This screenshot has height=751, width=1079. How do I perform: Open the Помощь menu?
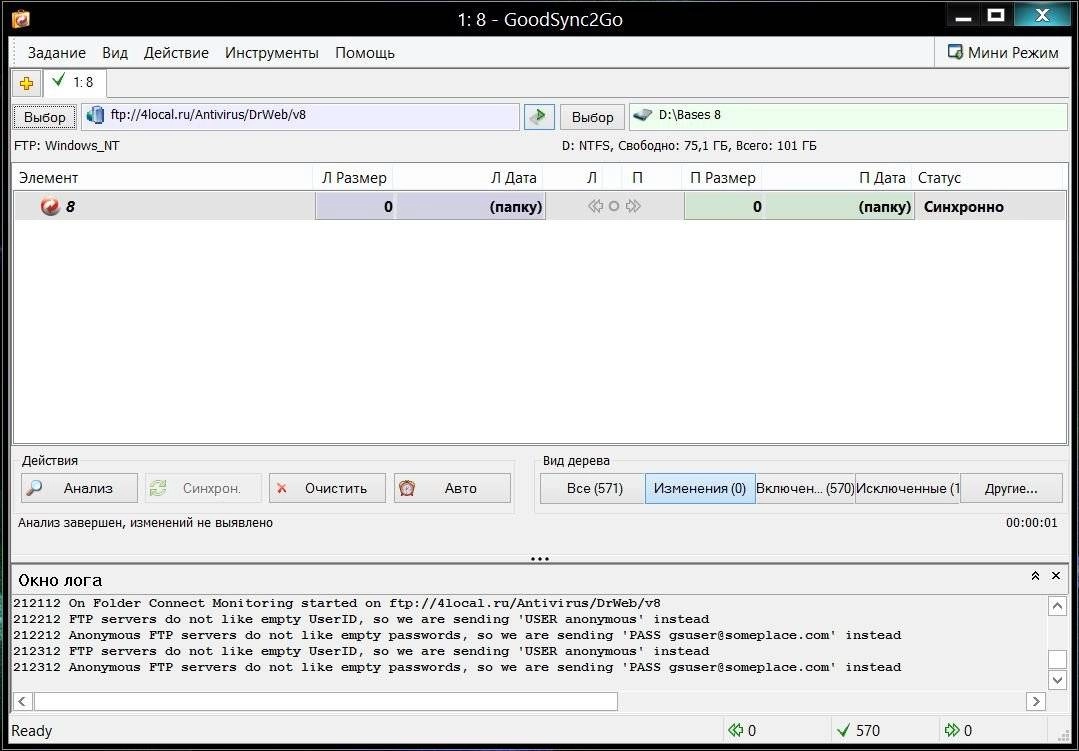[x=365, y=53]
